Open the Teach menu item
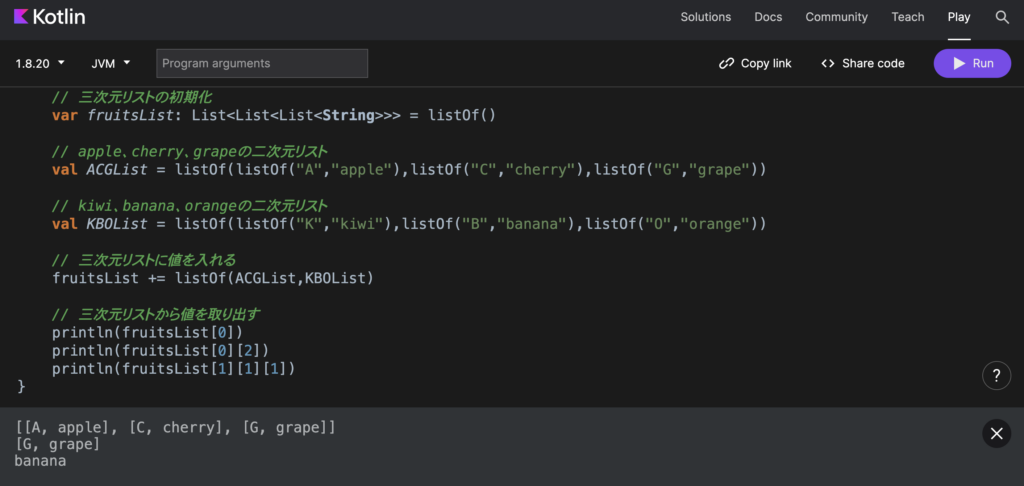 [x=908, y=17]
